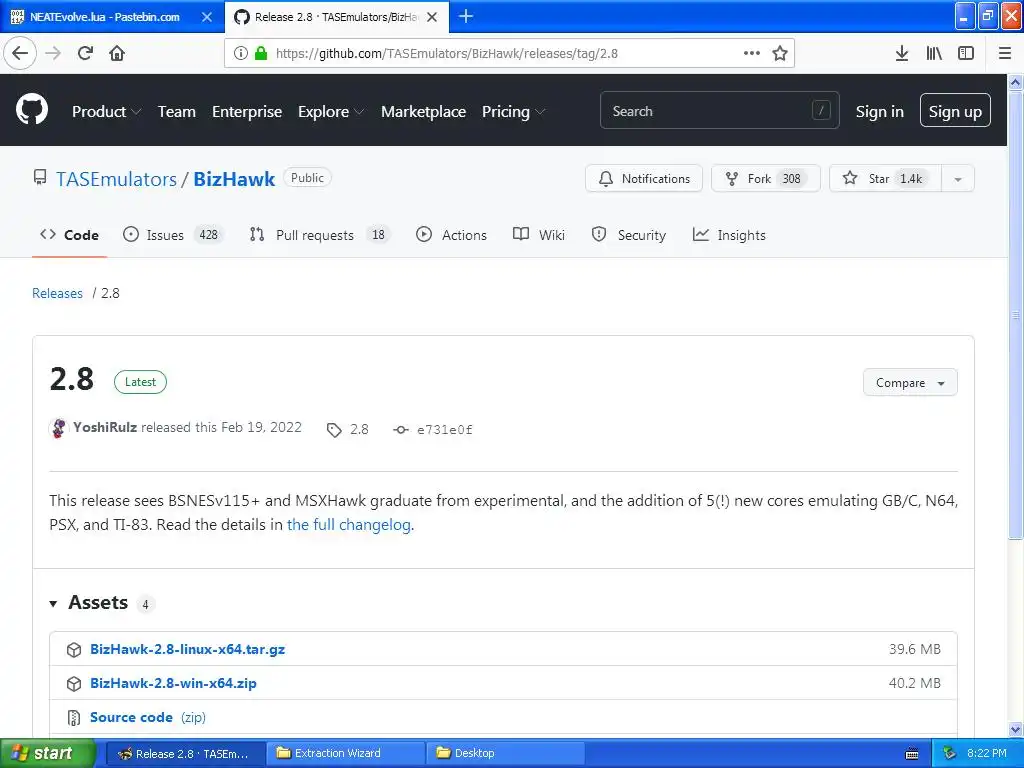Open the TASEmulators organization link
This screenshot has height=768, width=1024.
click(116, 179)
